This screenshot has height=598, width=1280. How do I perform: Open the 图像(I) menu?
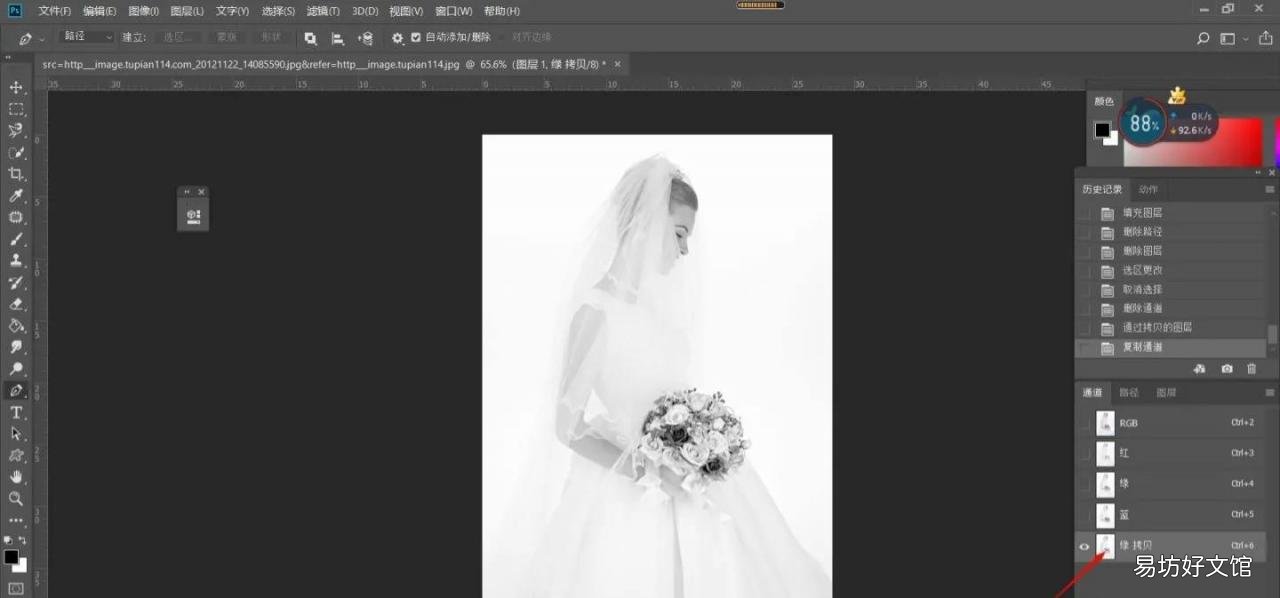click(x=144, y=11)
